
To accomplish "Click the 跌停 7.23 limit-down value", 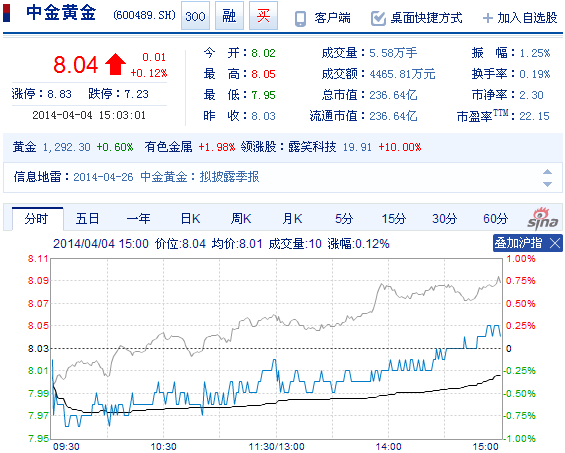I will point(137,94).
